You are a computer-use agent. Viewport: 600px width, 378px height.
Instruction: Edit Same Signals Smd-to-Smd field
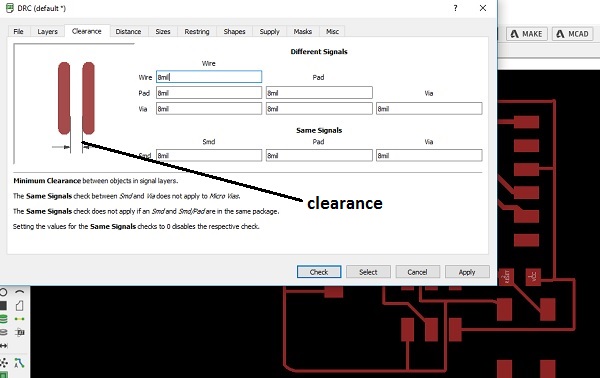click(209, 155)
